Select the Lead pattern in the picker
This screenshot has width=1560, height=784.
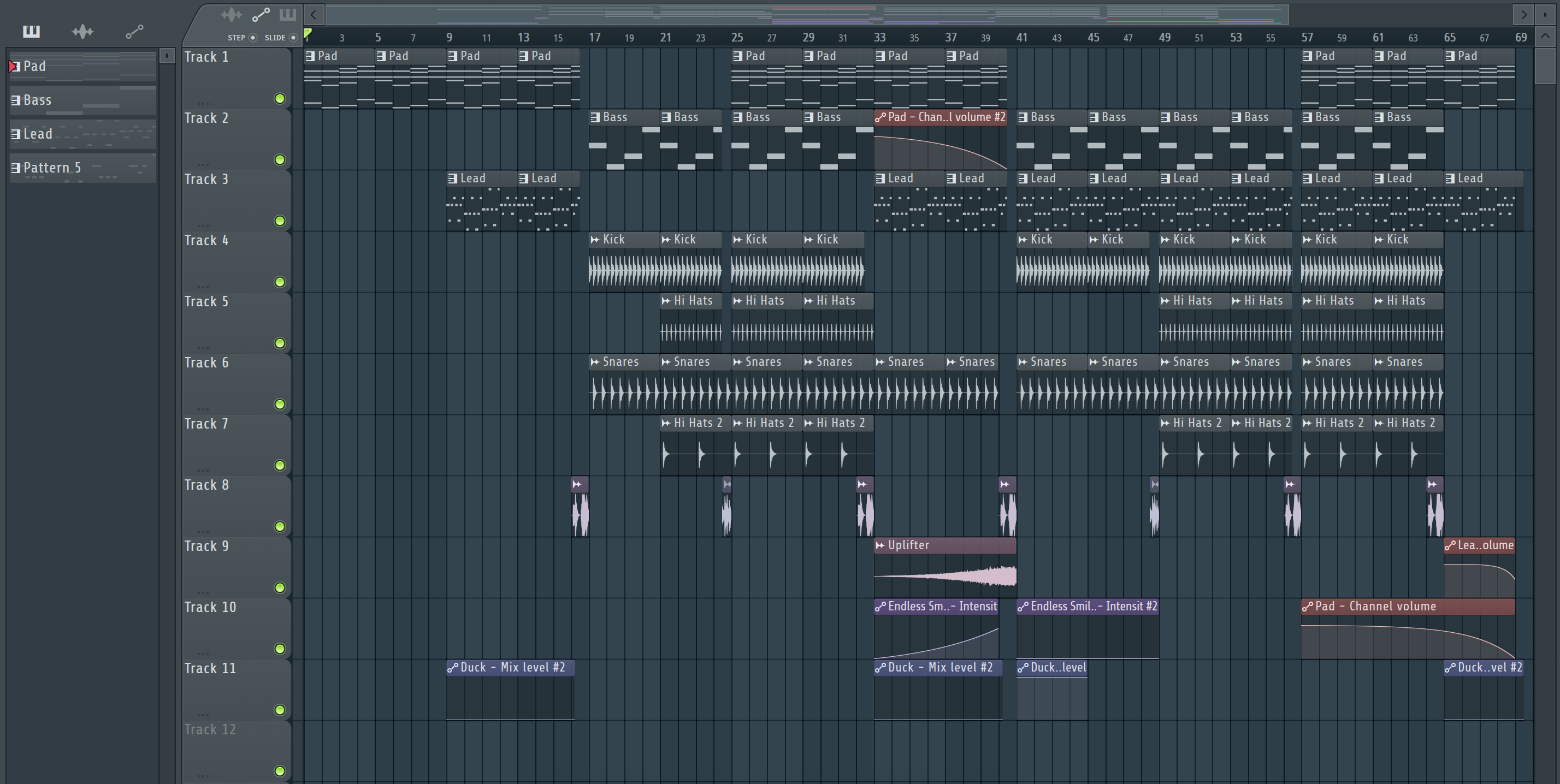click(x=83, y=134)
